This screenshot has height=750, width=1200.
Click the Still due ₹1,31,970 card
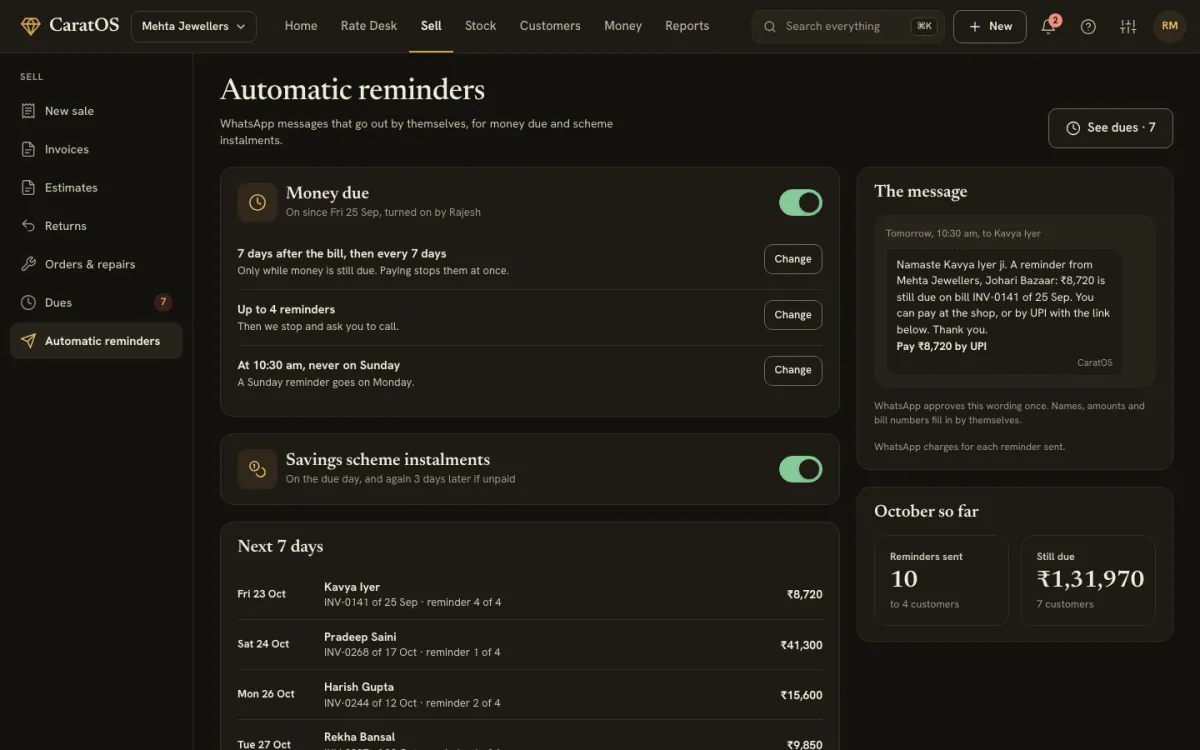click(x=1088, y=580)
